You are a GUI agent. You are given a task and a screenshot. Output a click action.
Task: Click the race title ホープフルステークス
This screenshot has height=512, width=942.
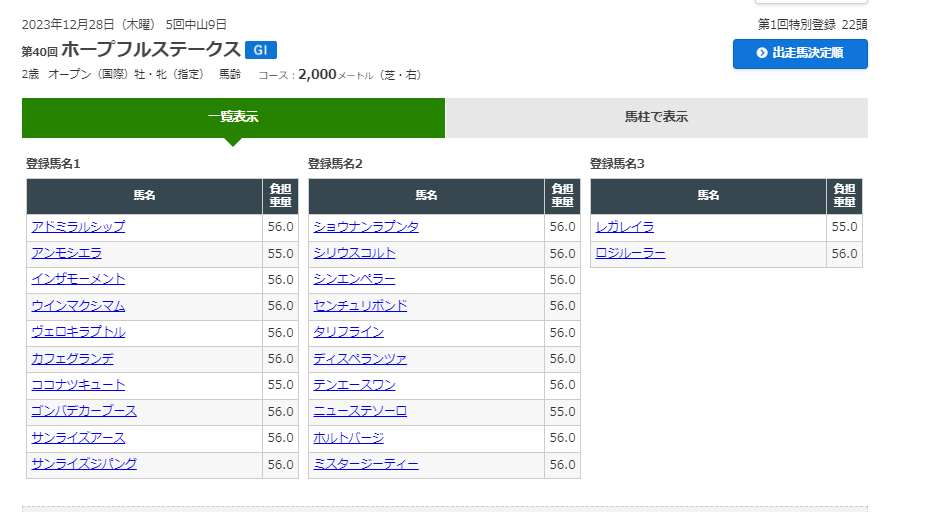[151, 49]
